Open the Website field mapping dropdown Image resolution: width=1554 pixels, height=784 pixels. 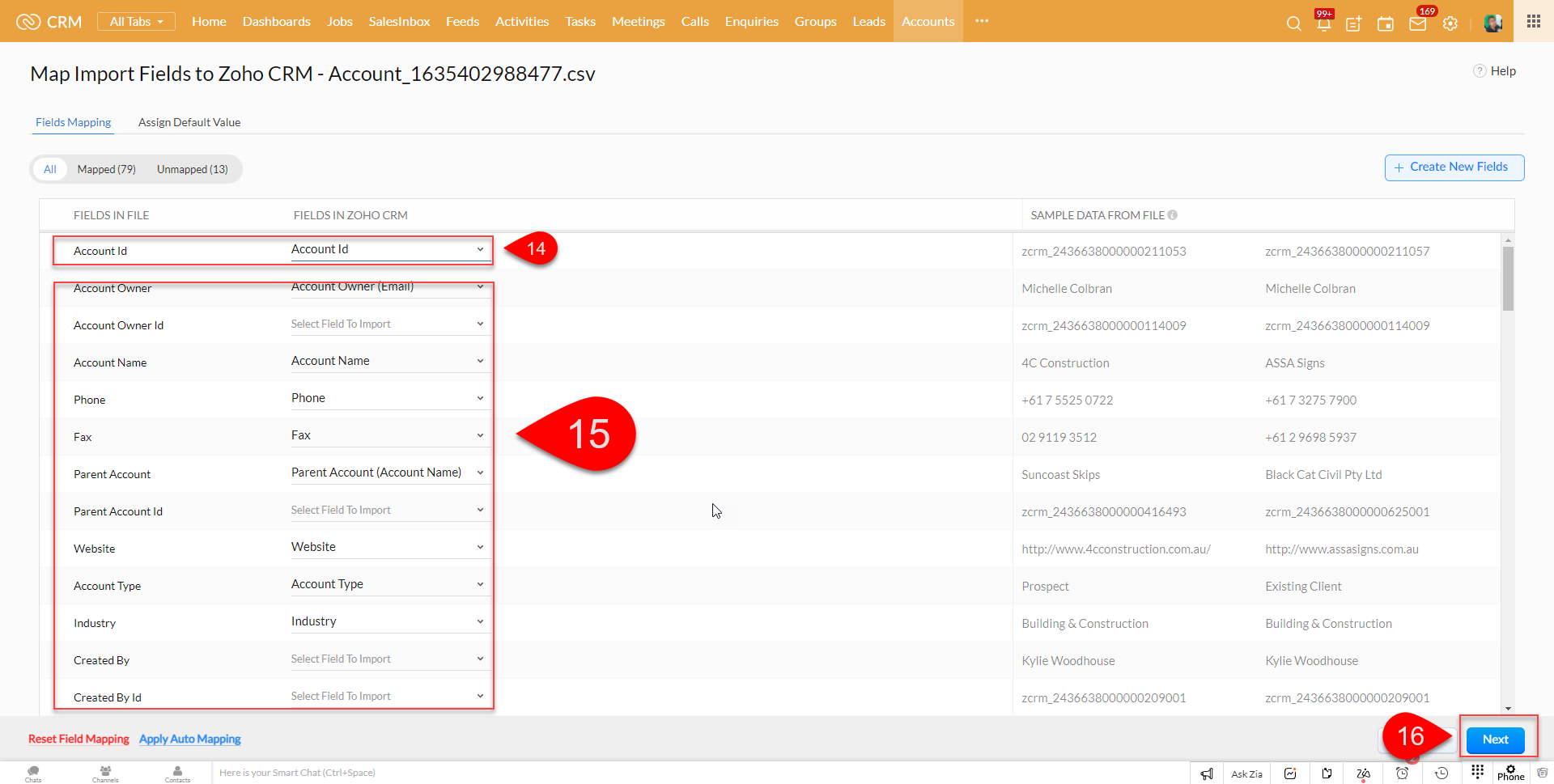coord(390,548)
